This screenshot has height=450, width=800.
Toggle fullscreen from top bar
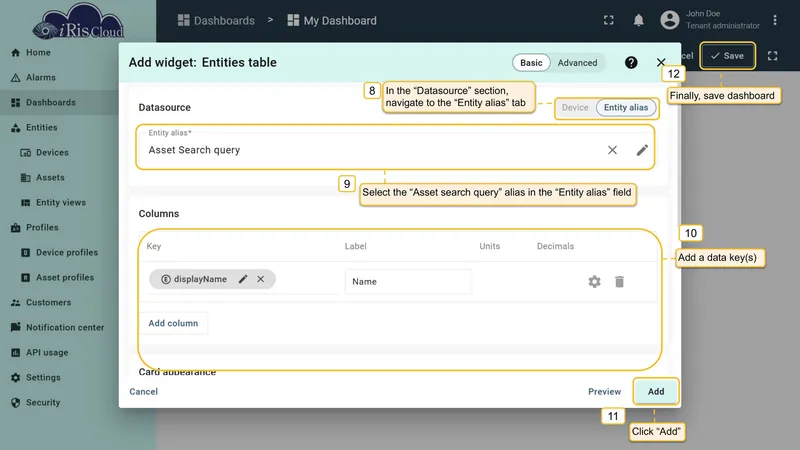pyautogui.click(x=609, y=20)
